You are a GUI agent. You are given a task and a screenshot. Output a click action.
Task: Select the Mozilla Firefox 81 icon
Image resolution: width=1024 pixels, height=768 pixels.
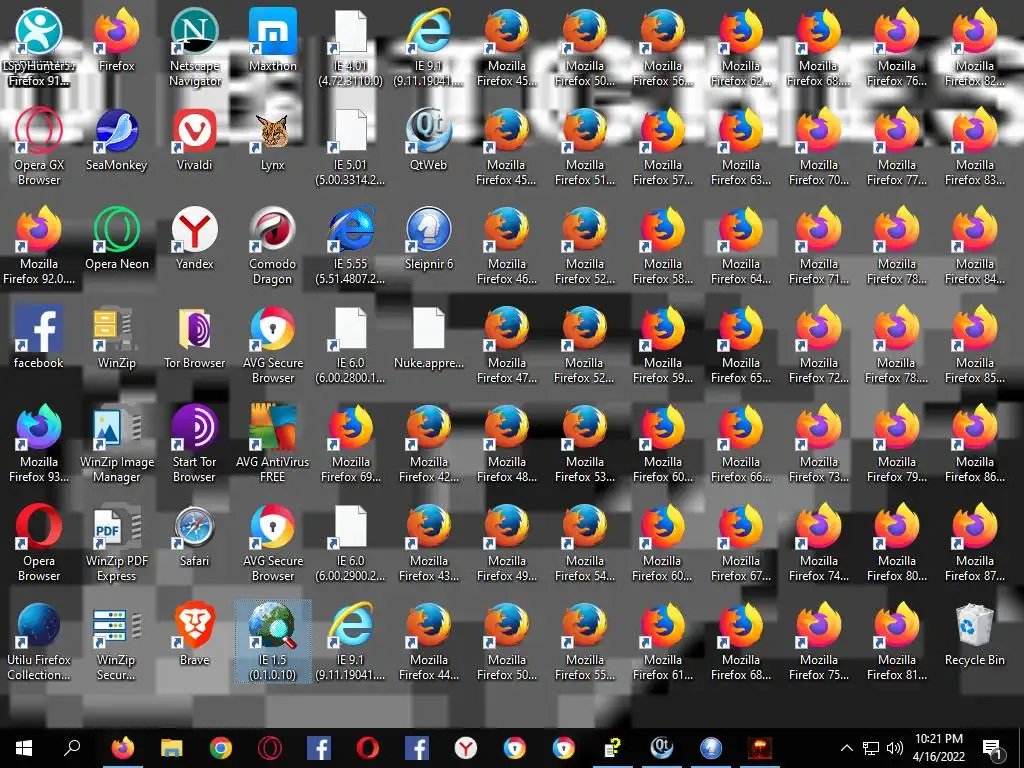(x=897, y=642)
